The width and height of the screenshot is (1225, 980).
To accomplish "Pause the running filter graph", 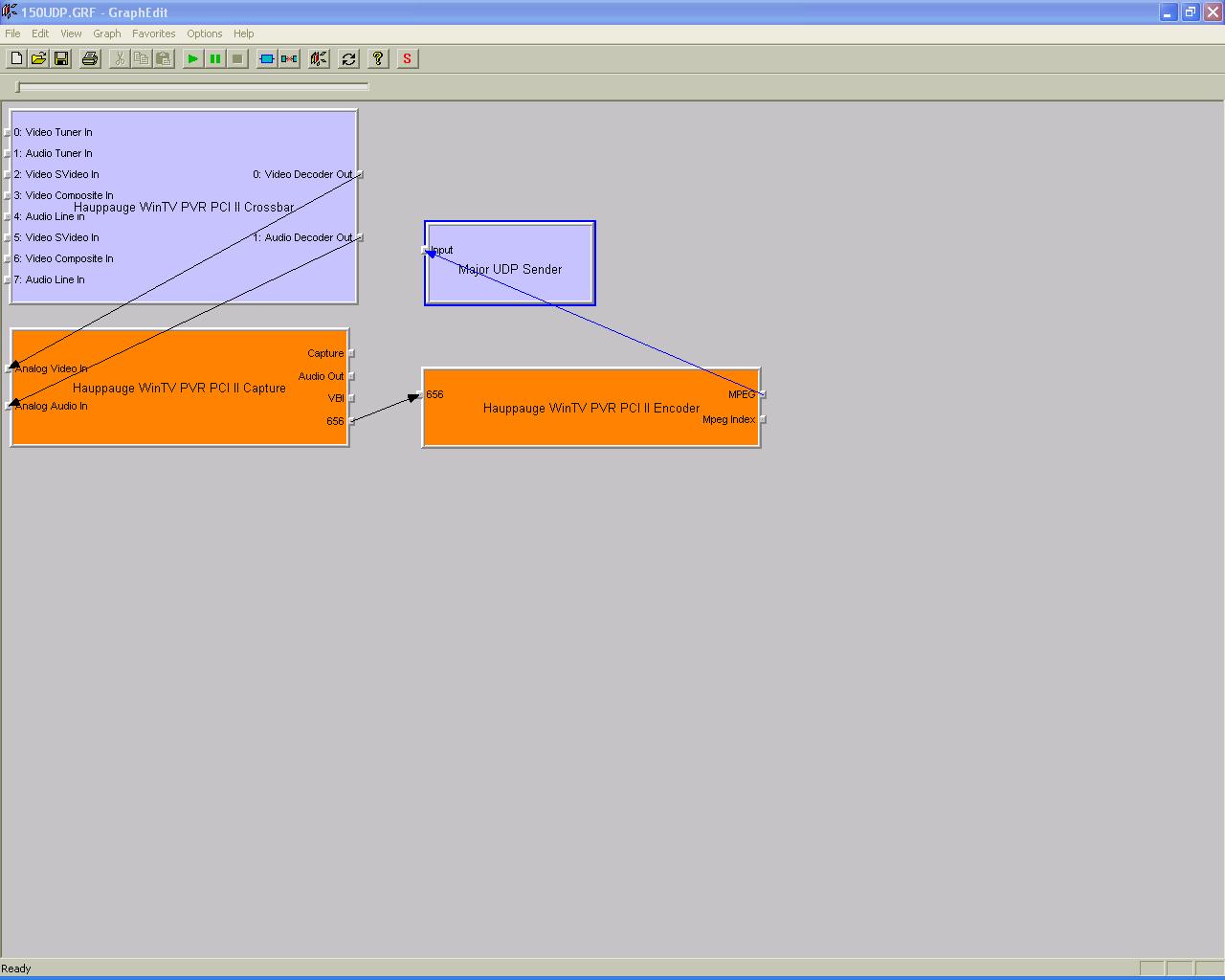I will tap(214, 58).
